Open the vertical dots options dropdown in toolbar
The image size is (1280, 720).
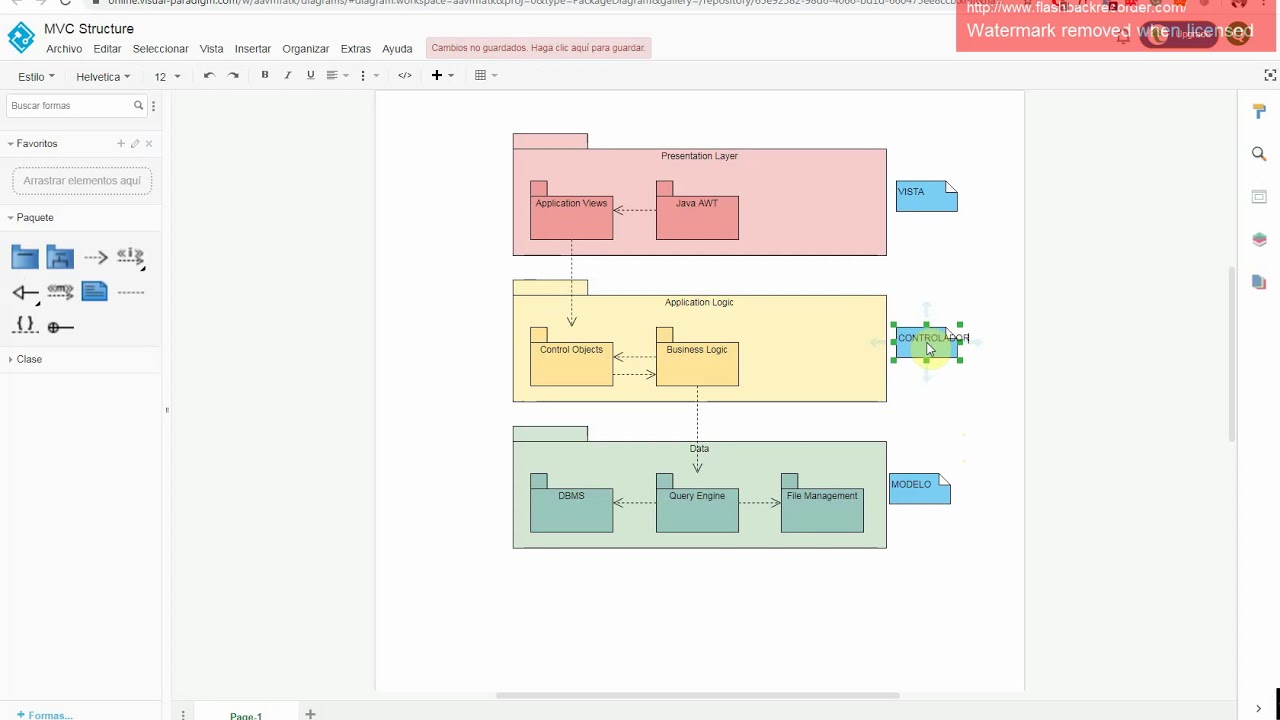(369, 75)
